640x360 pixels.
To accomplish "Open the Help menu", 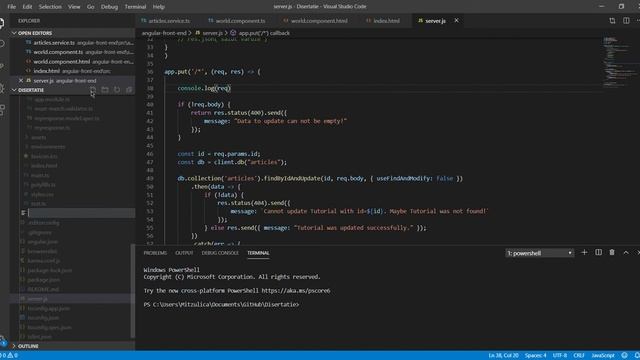I will coord(158,7).
